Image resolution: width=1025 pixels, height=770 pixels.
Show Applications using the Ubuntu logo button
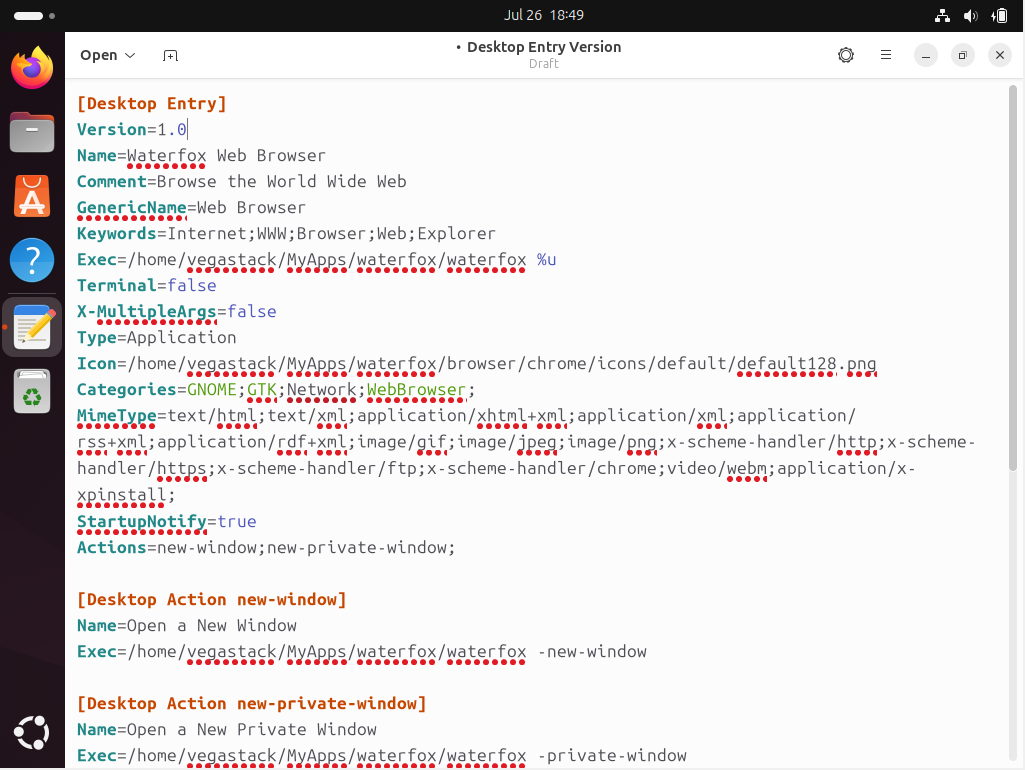click(x=32, y=732)
